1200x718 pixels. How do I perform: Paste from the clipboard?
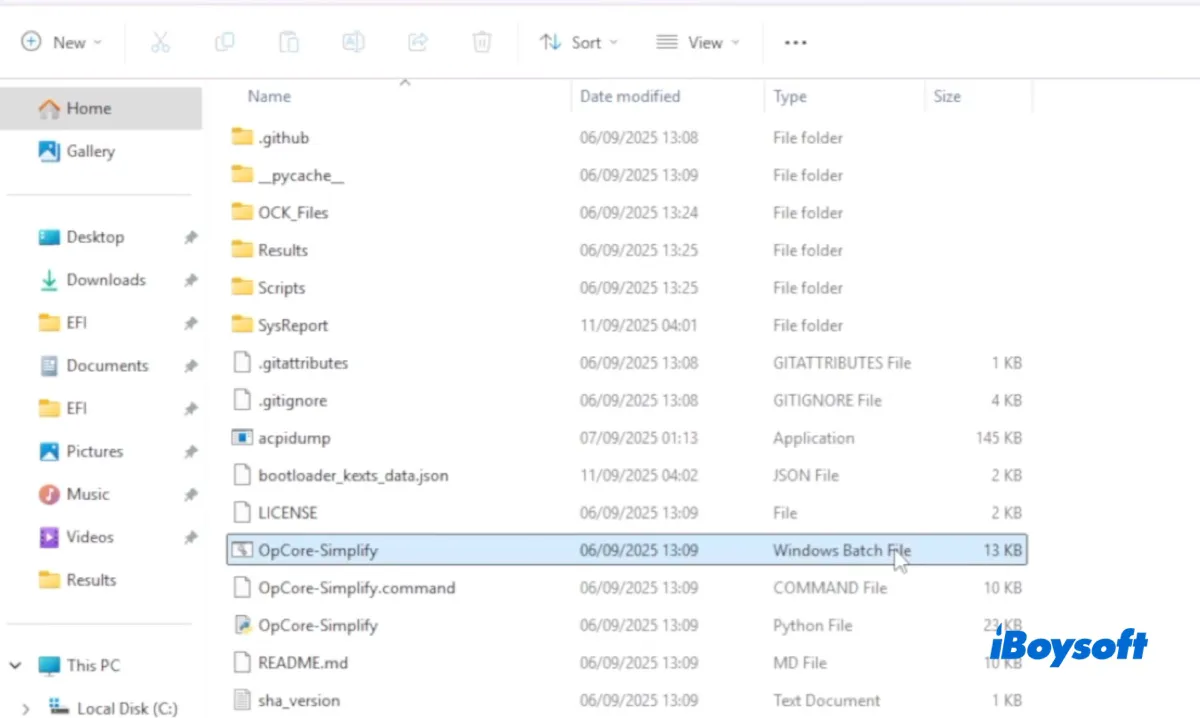coord(288,42)
